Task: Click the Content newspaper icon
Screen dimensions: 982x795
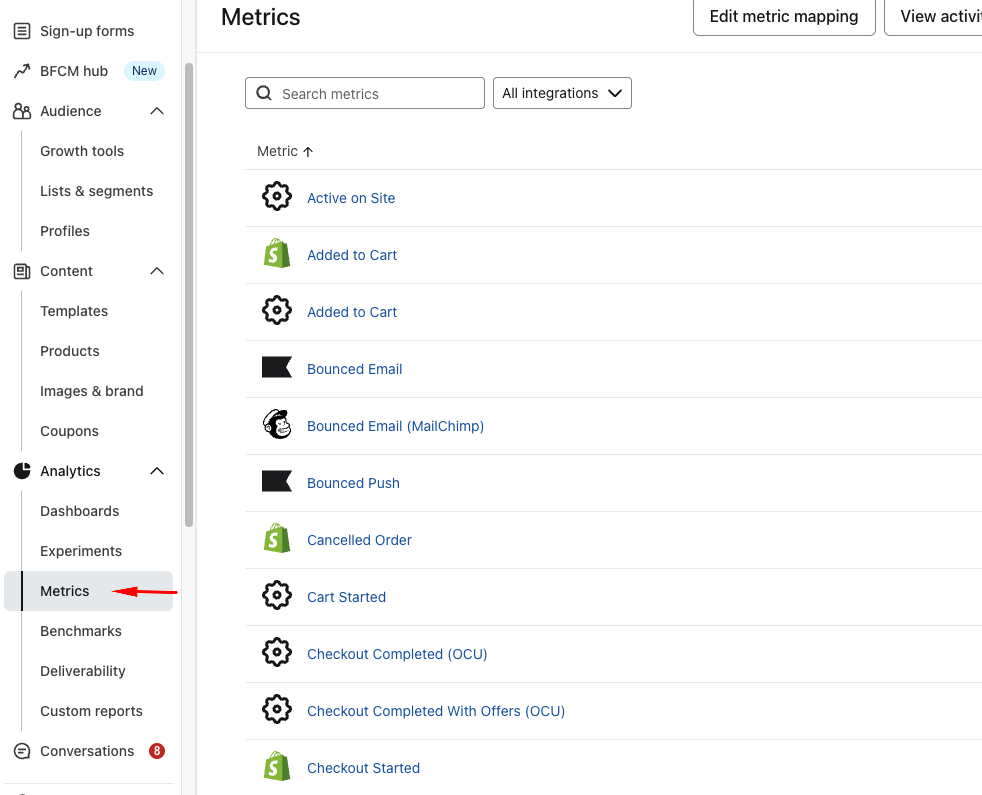Action: click(22, 271)
